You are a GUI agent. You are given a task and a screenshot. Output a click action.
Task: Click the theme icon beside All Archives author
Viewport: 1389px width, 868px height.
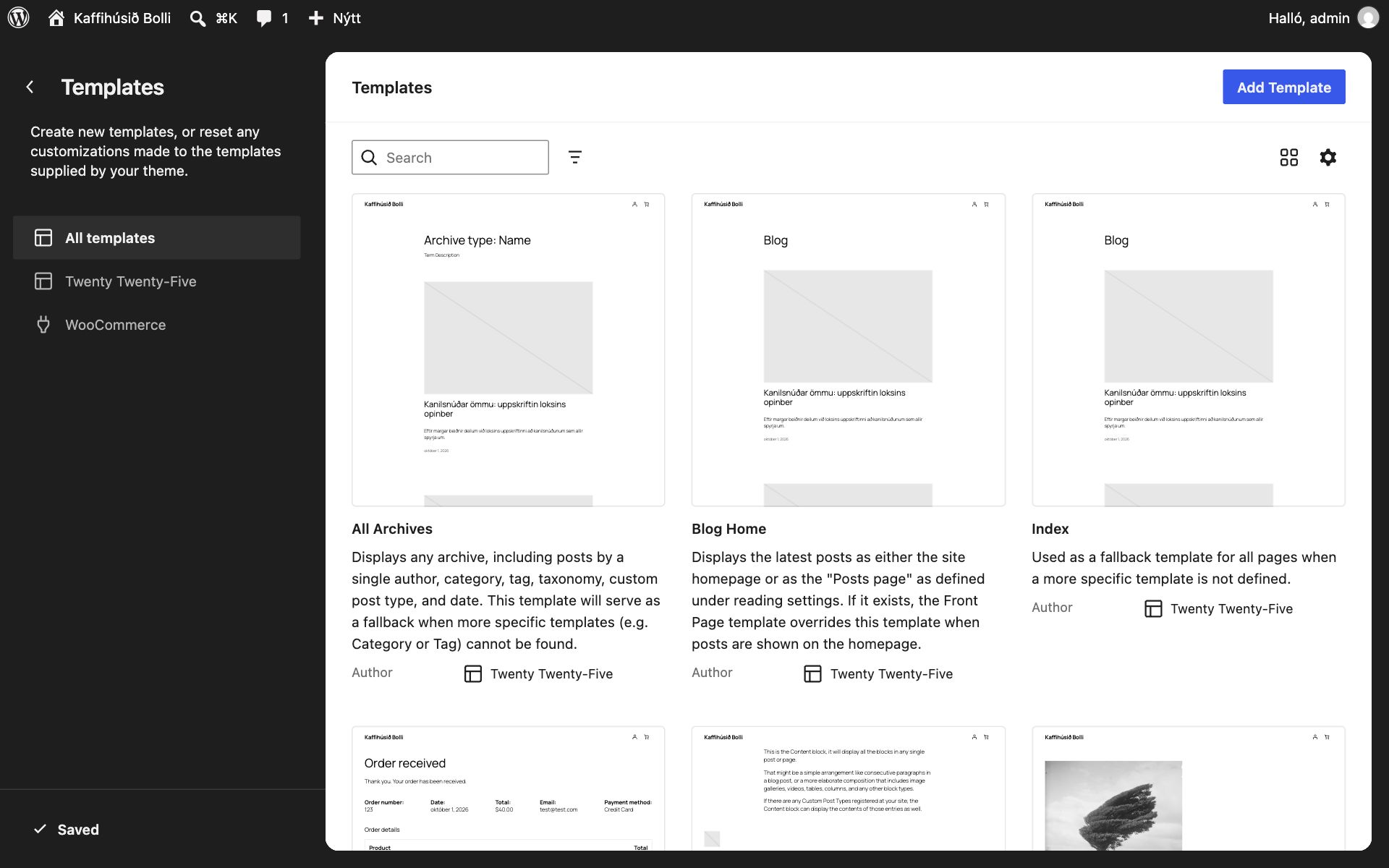coord(472,673)
